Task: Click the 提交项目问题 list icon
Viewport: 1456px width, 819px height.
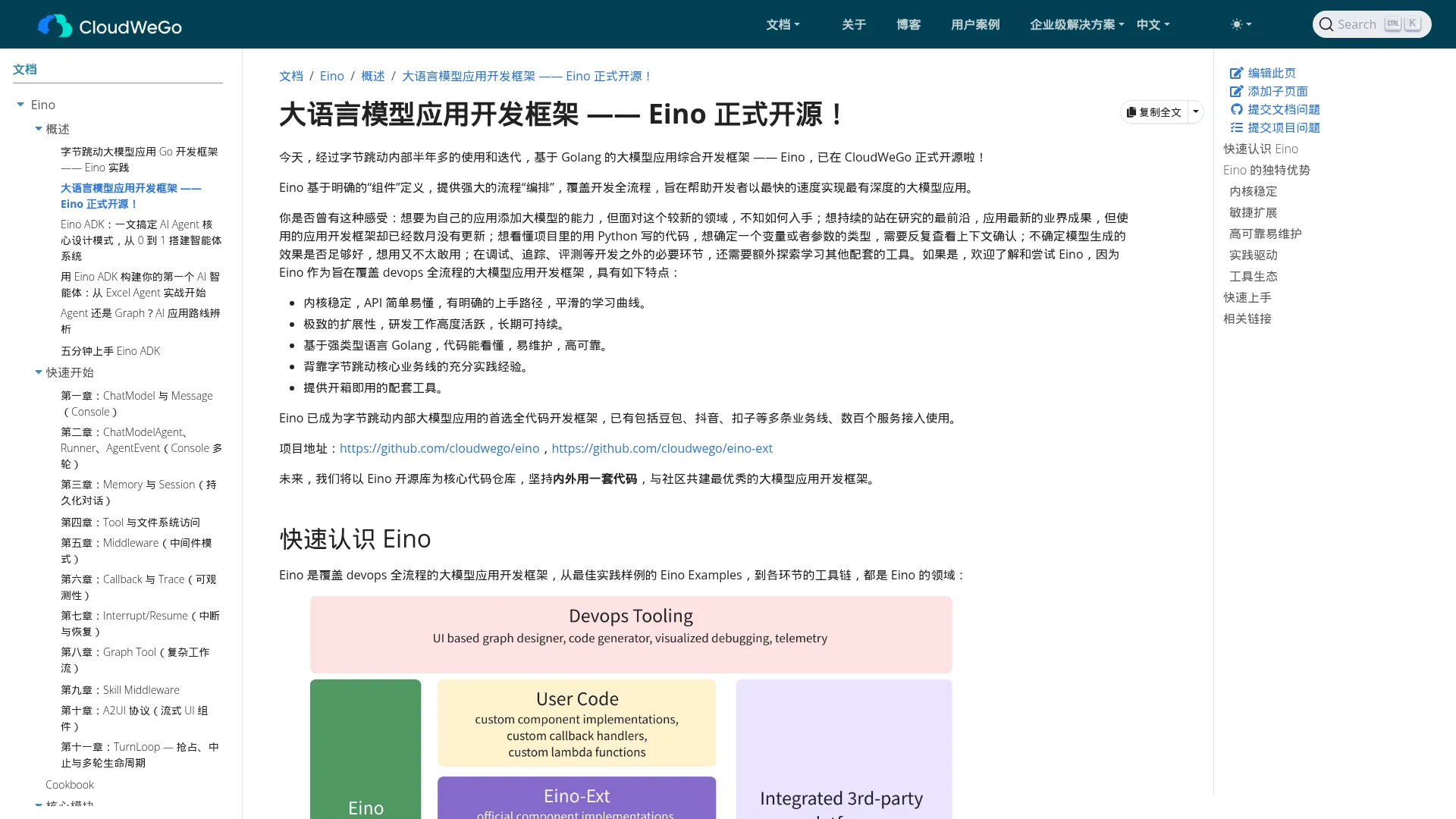Action: (x=1236, y=127)
